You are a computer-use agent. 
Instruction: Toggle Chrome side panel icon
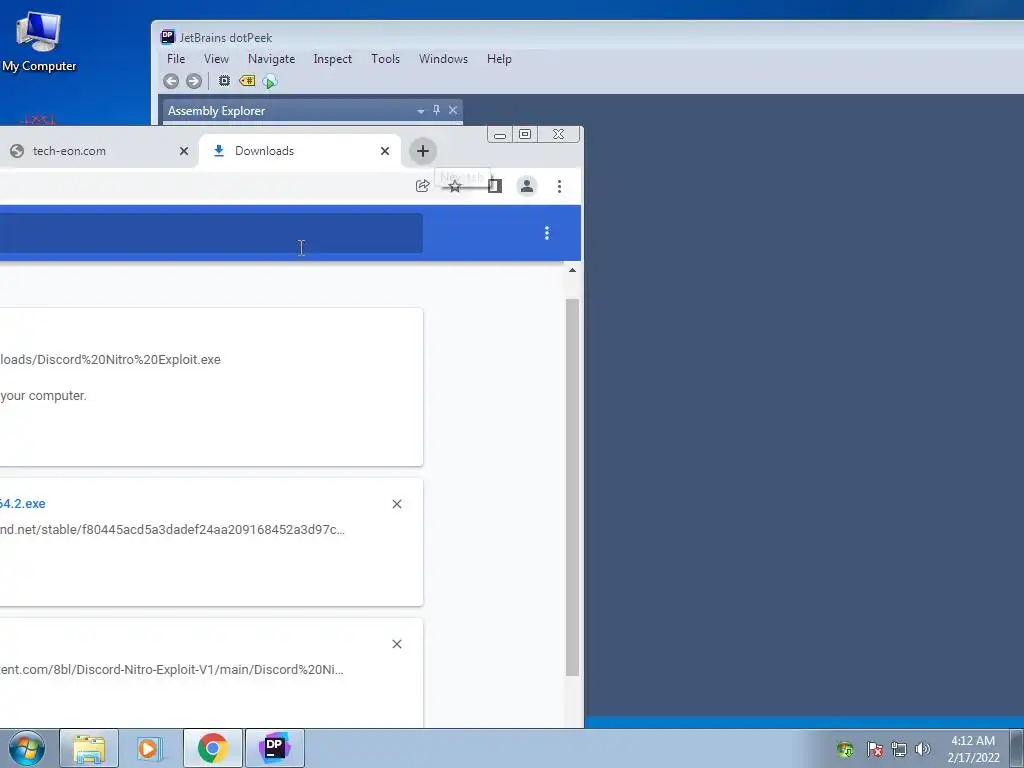tap(494, 186)
